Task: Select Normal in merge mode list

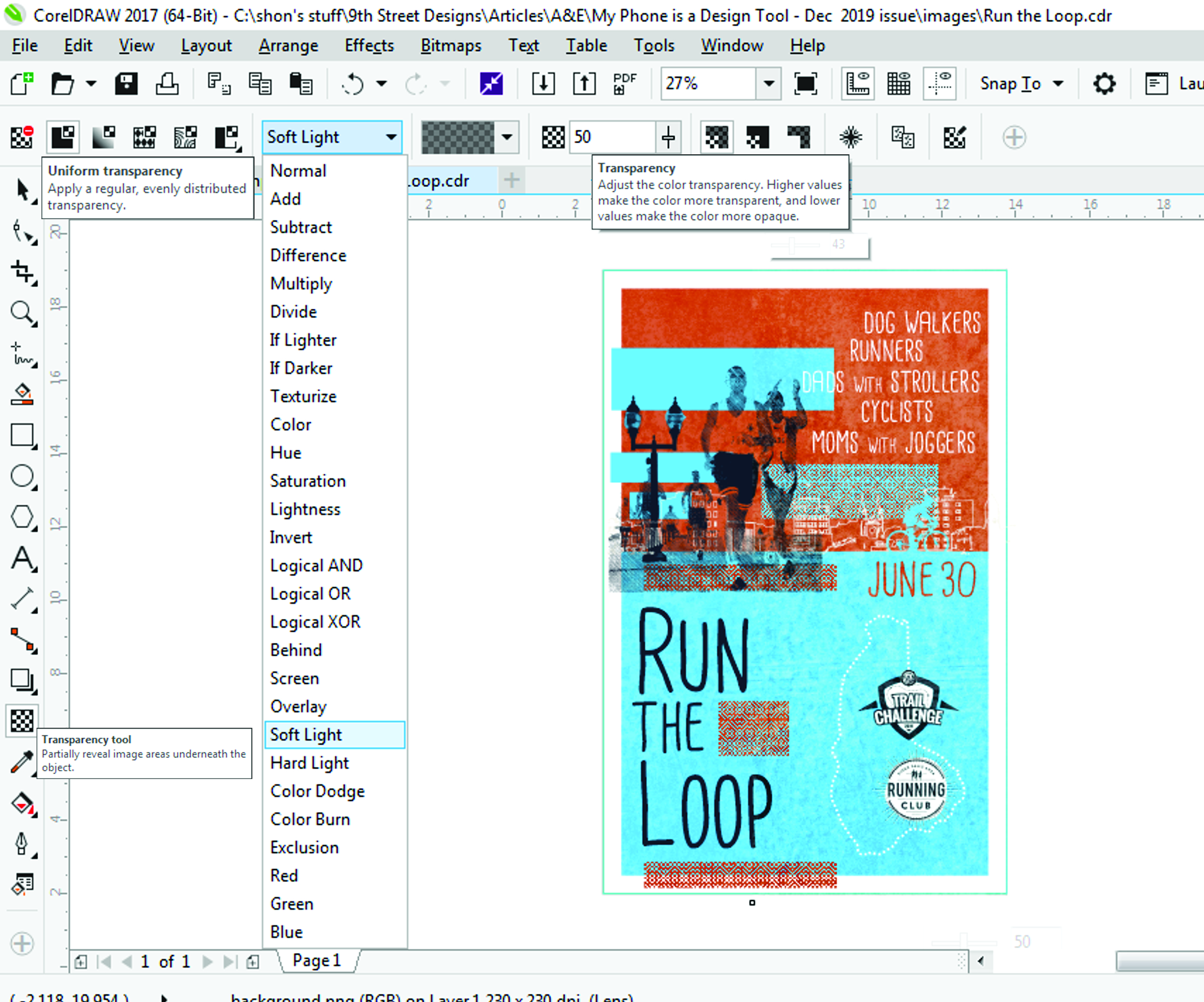Action: pyautogui.click(x=335, y=171)
